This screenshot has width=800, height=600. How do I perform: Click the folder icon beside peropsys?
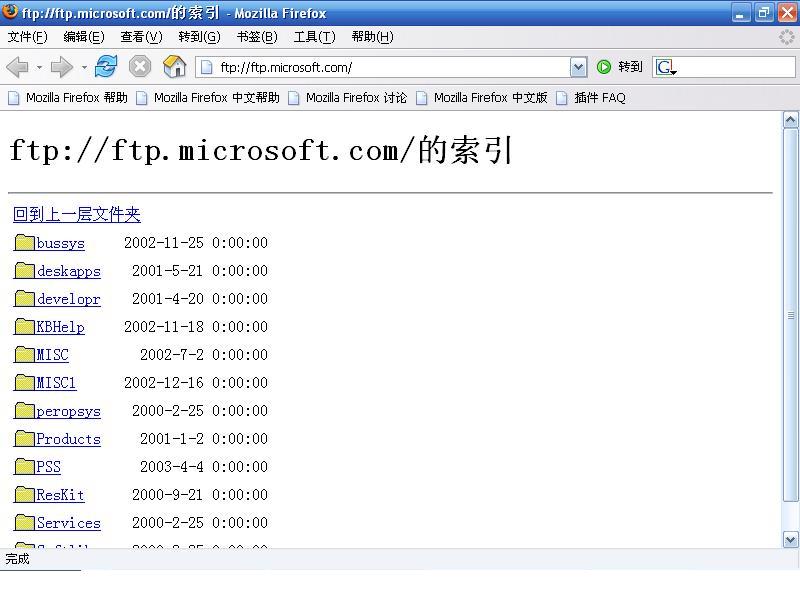point(24,410)
